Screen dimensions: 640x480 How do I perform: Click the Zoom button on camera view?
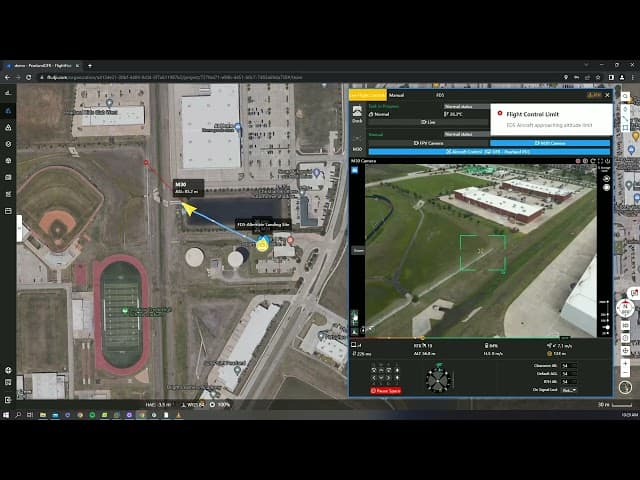[x=358, y=250]
